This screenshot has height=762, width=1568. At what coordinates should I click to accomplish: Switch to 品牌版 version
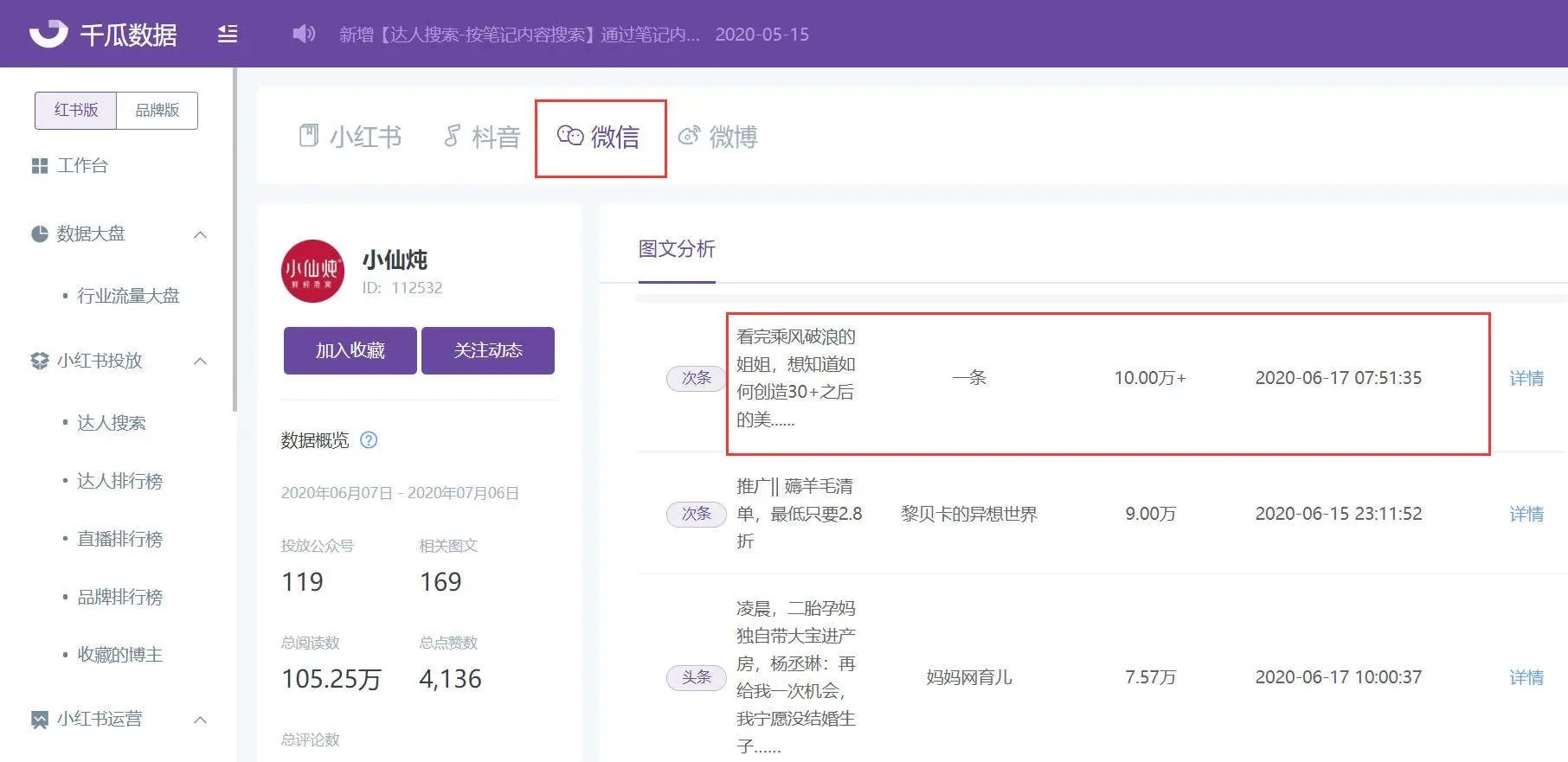tap(157, 111)
